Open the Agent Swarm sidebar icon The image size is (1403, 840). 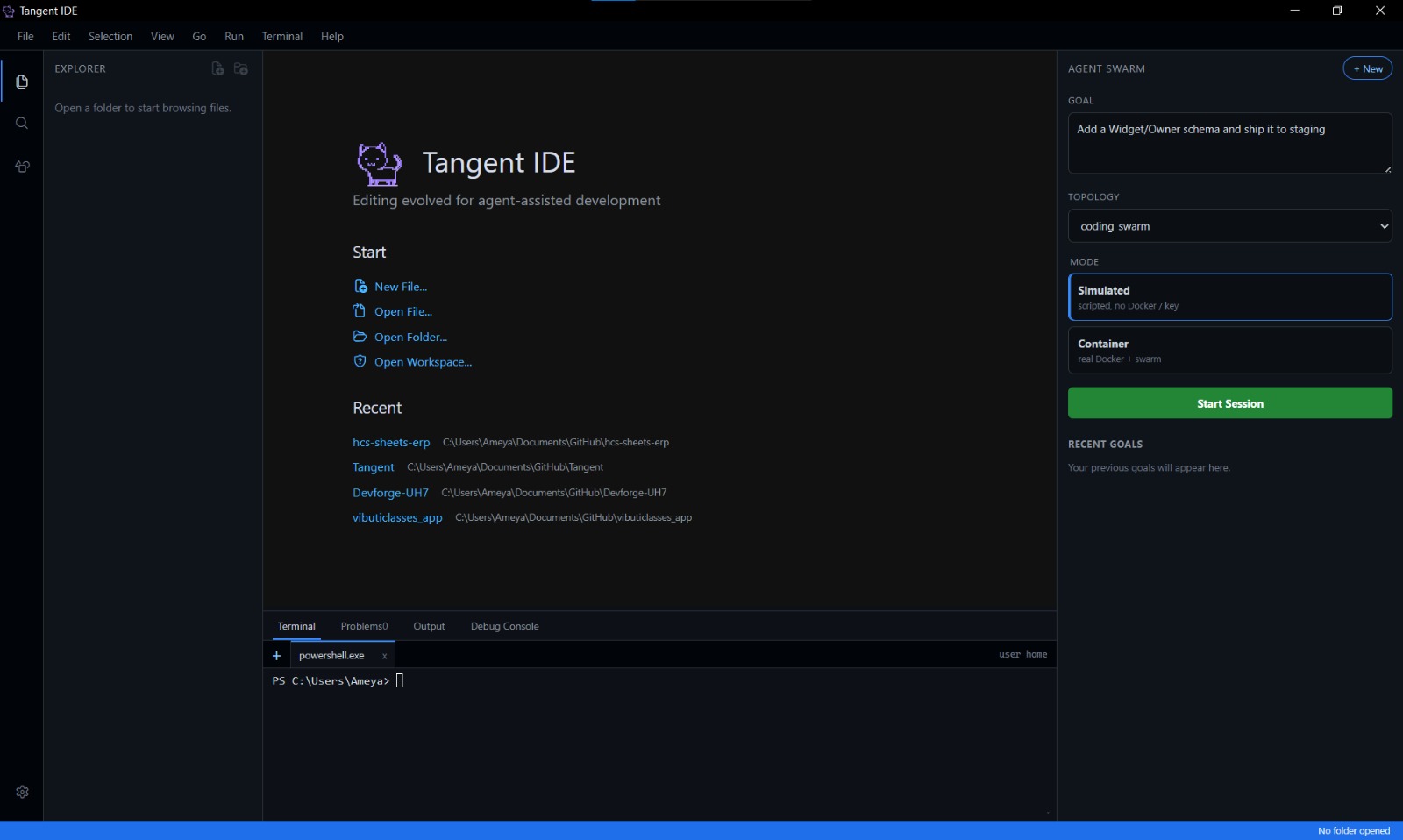pyautogui.click(x=22, y=167)
